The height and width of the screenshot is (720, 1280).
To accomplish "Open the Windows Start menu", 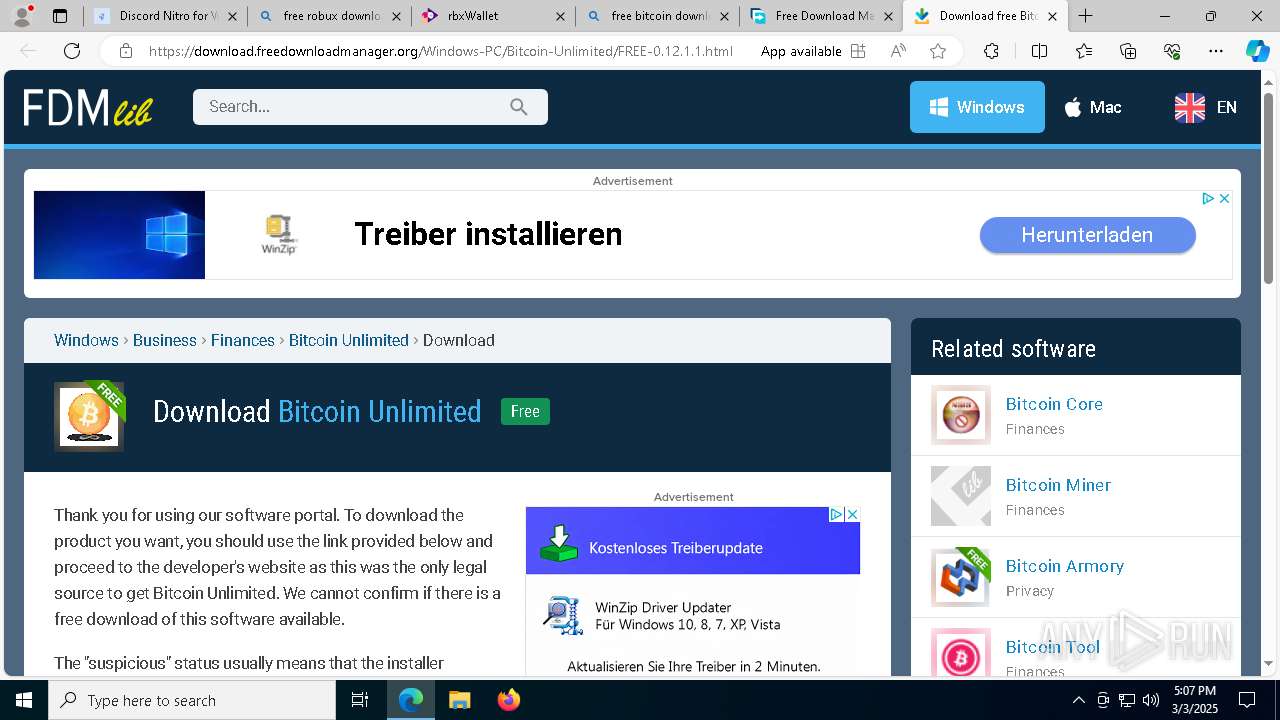I will click(24, 700).
